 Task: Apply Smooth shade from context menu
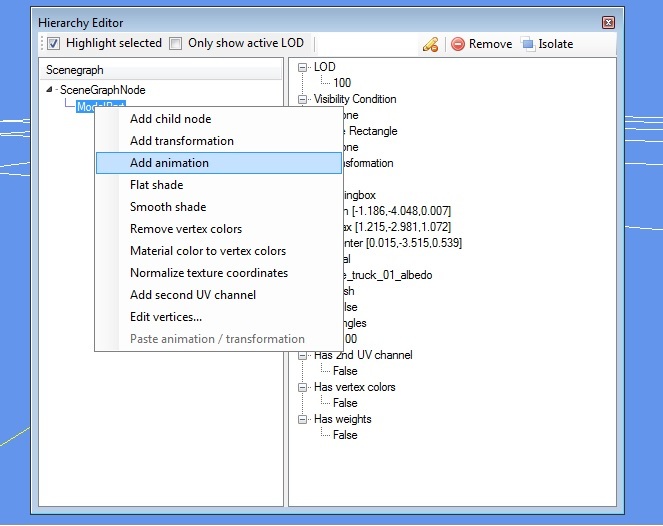[218, 207]
